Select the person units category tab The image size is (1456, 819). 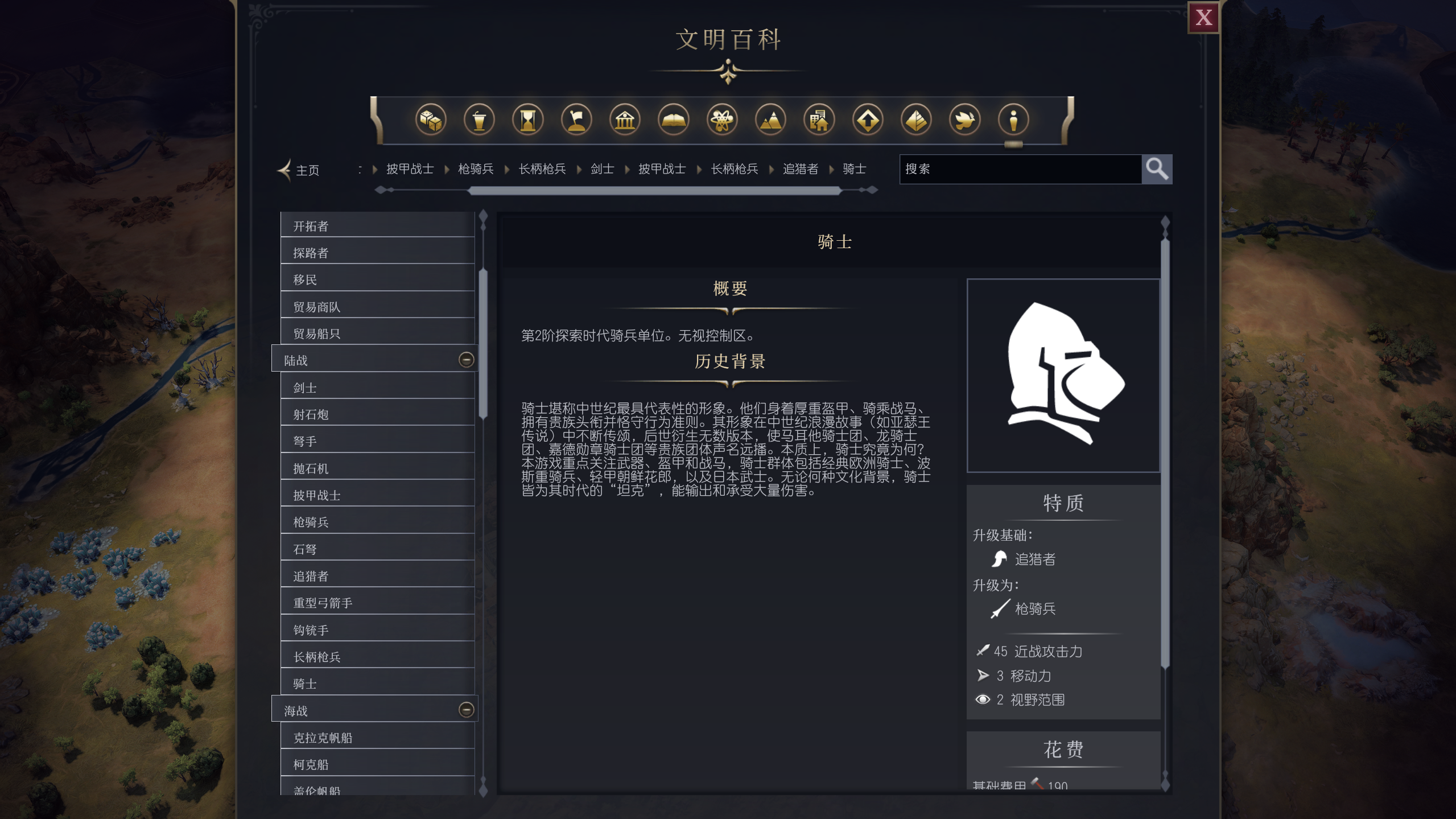pyautogui.click(x=1013, y=120)
